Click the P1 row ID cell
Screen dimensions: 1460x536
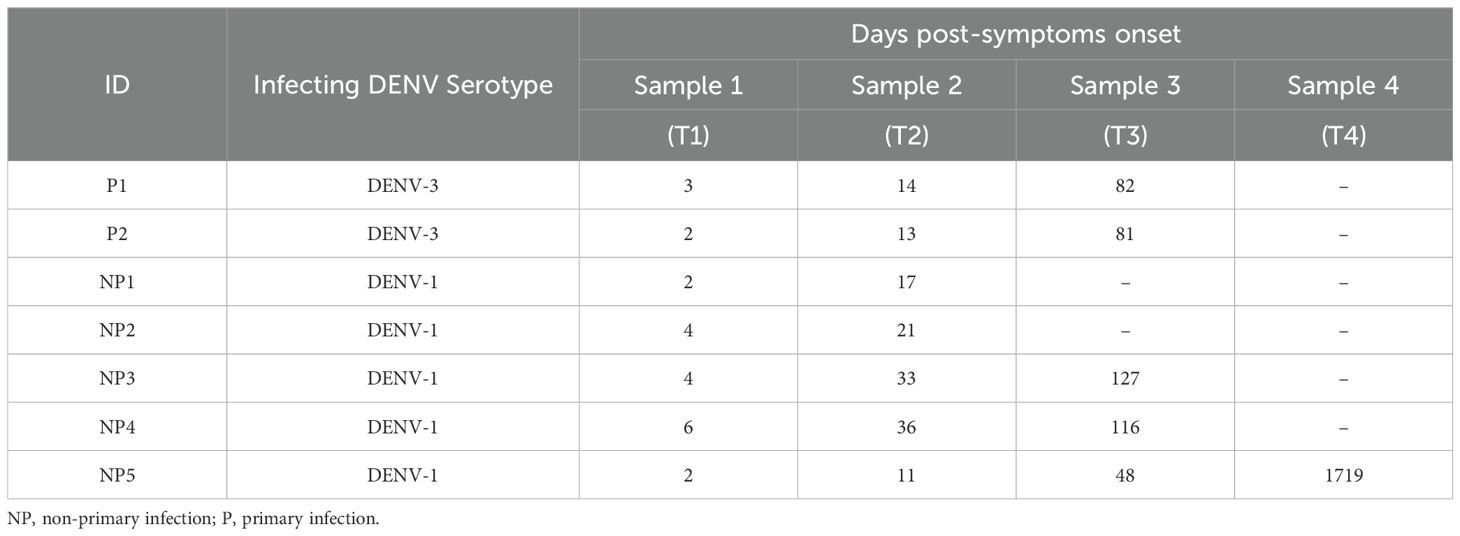tap(117, 186)
